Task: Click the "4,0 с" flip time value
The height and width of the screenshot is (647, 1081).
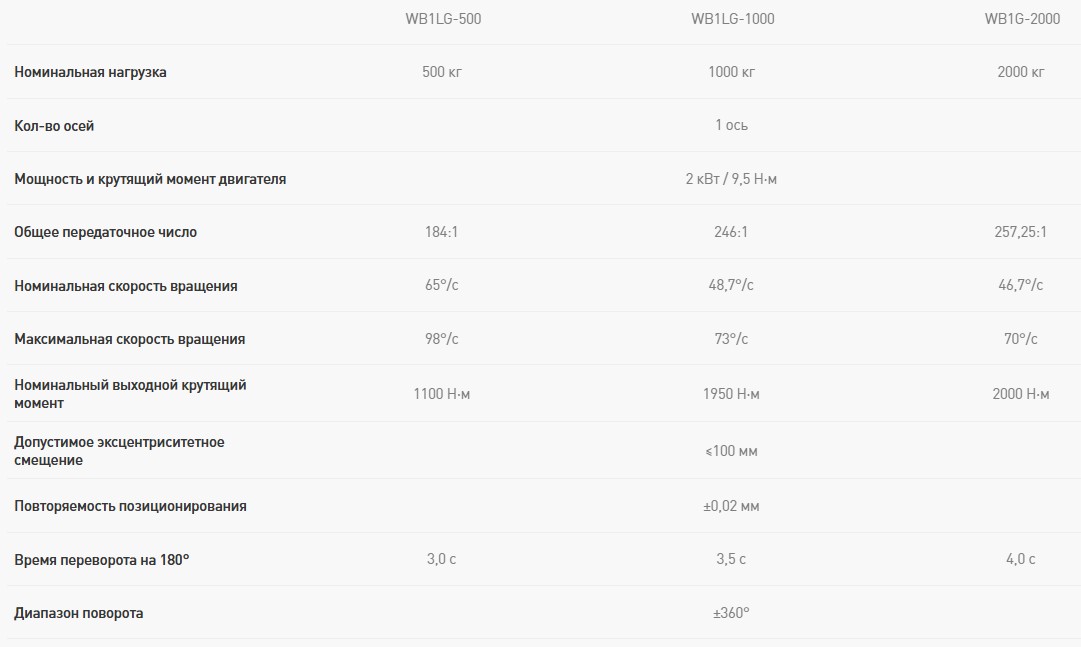Action: pyautogui.click(x=1020, y=559)
